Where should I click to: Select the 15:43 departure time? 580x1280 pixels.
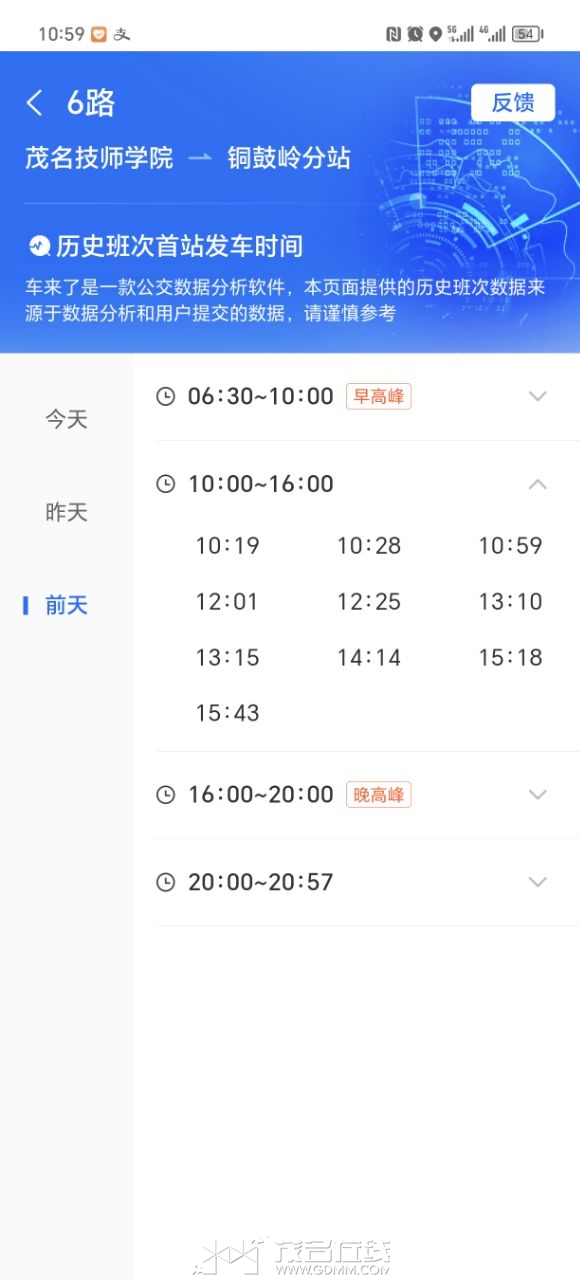point(227,713)
